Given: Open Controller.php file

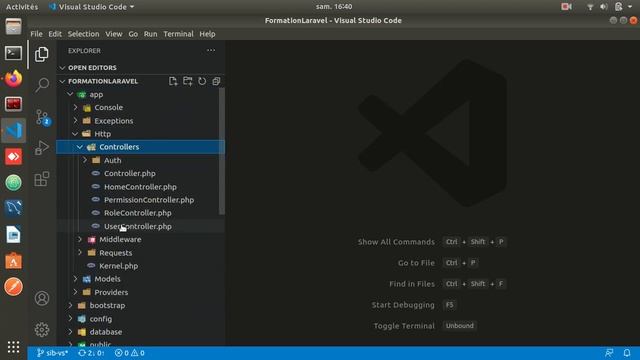Looking at the screenshot, I should pyautogui.click(x=140, y=173).
